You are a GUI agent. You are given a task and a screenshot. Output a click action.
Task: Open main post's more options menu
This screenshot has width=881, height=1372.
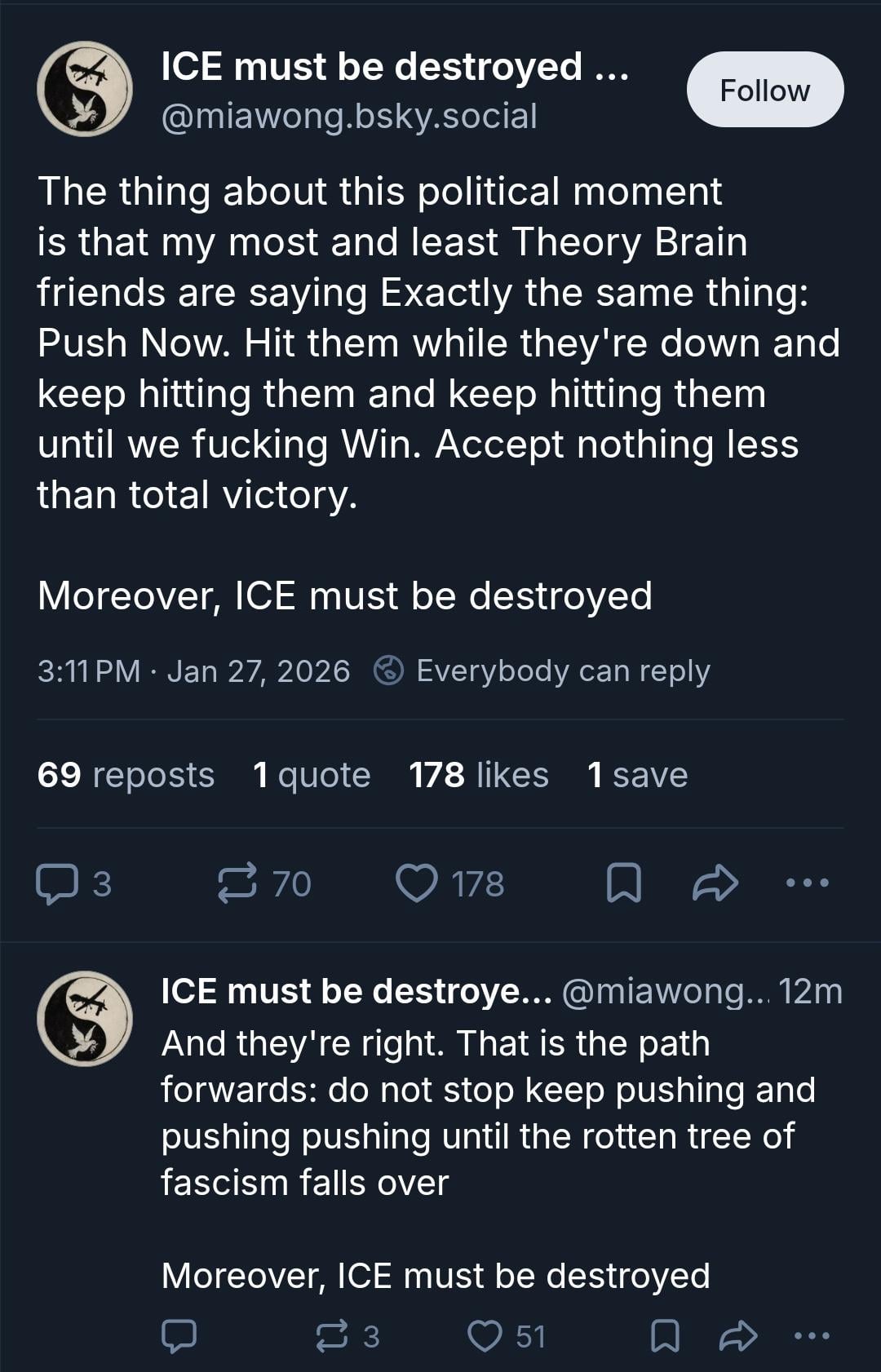807,883
